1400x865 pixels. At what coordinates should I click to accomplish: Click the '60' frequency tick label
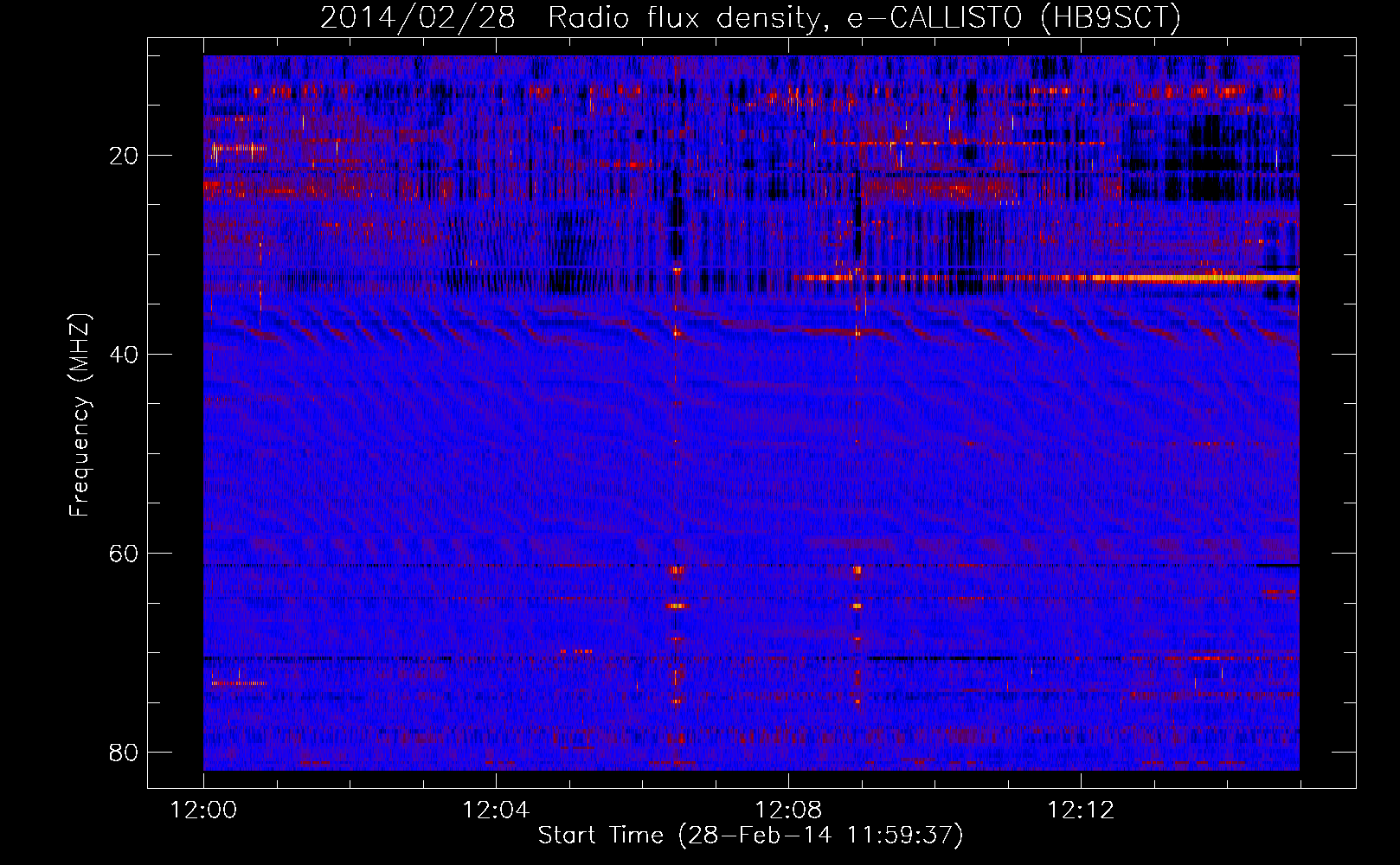[124, 554]
